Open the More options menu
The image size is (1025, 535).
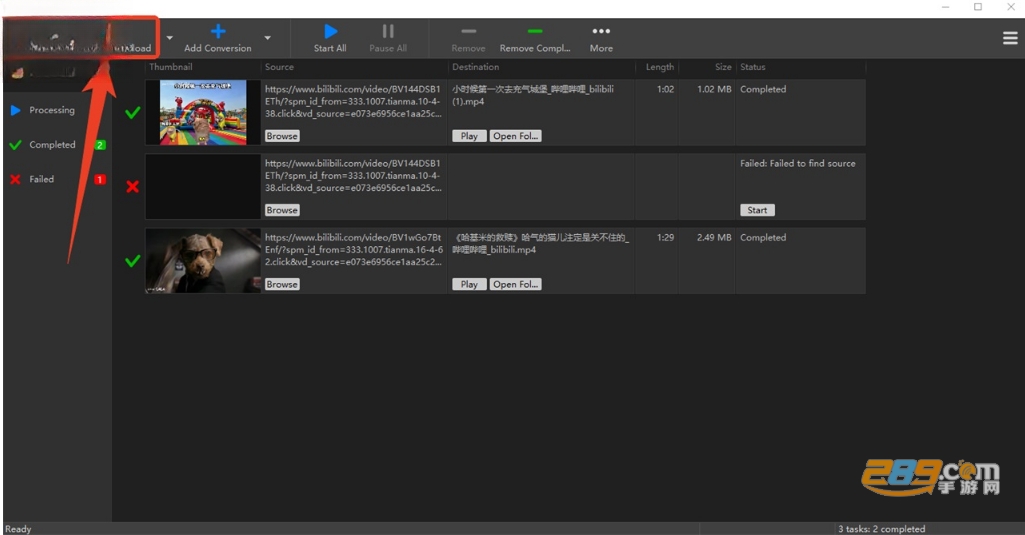[x=601, y=39]
